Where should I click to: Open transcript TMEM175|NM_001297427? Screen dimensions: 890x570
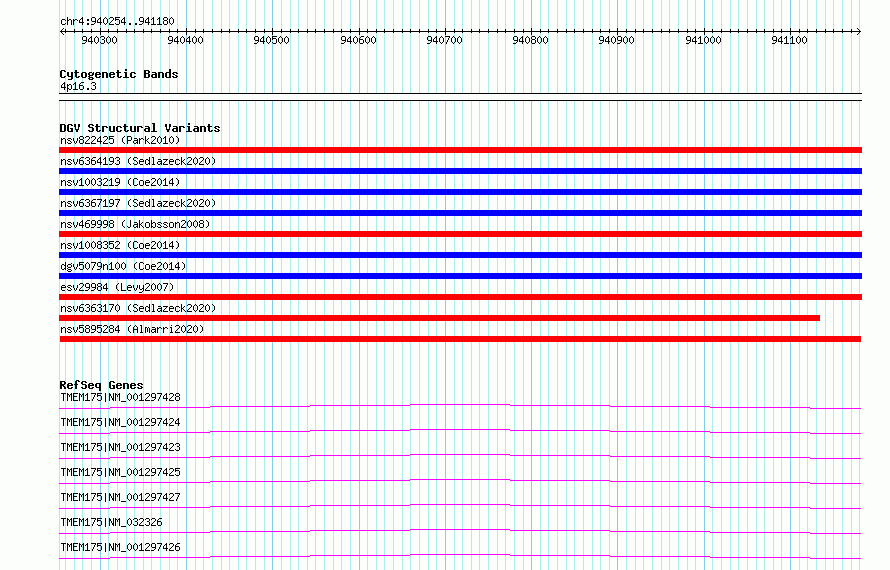[120, 497]
